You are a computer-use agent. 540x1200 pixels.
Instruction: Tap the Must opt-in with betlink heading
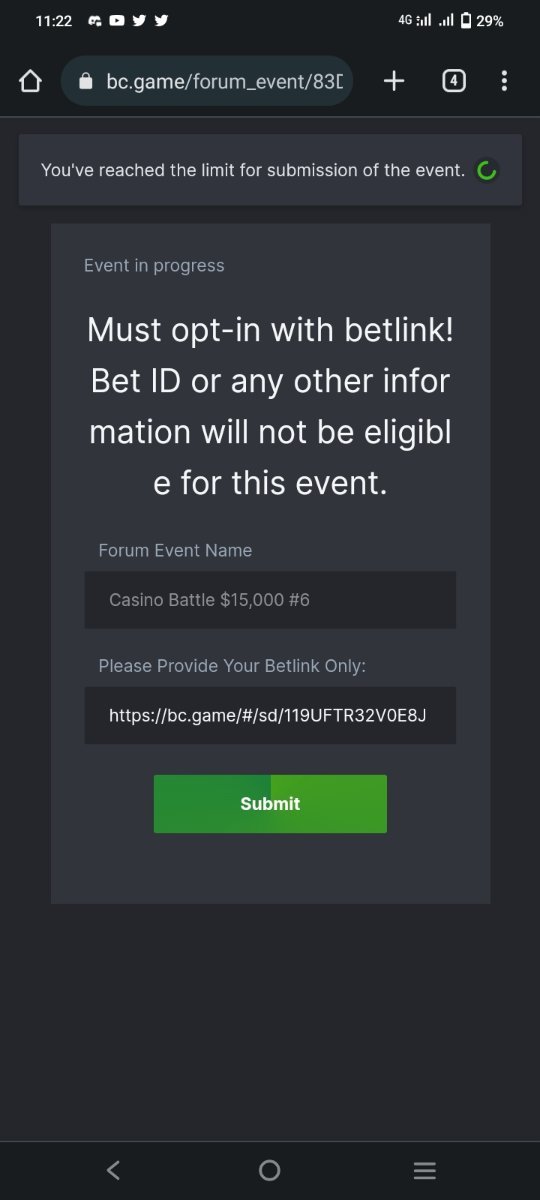pos(270,406)
